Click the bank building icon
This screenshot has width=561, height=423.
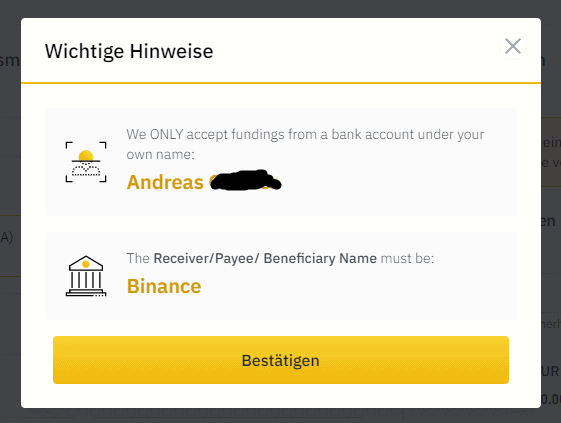[x=86, y=276]
